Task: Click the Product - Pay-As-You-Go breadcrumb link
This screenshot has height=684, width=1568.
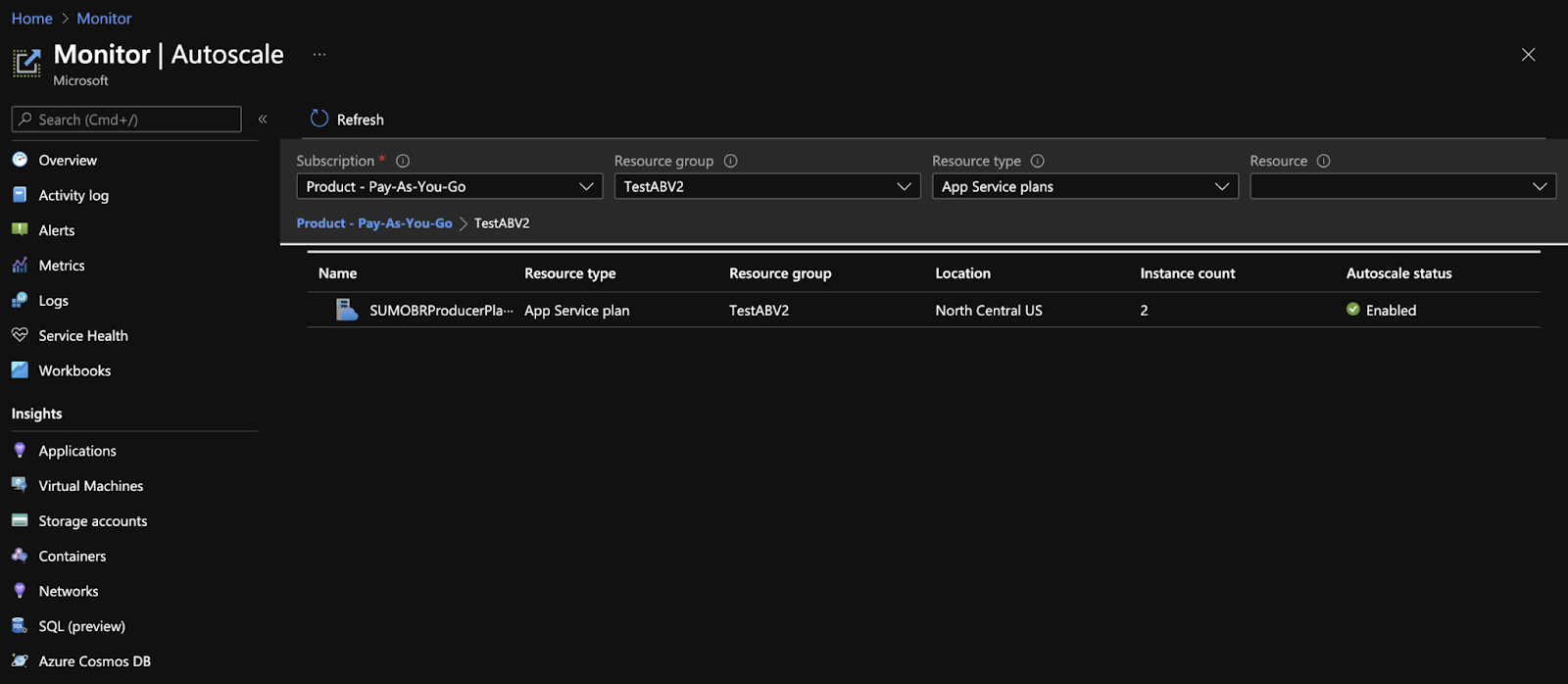Action: (374, 223)
